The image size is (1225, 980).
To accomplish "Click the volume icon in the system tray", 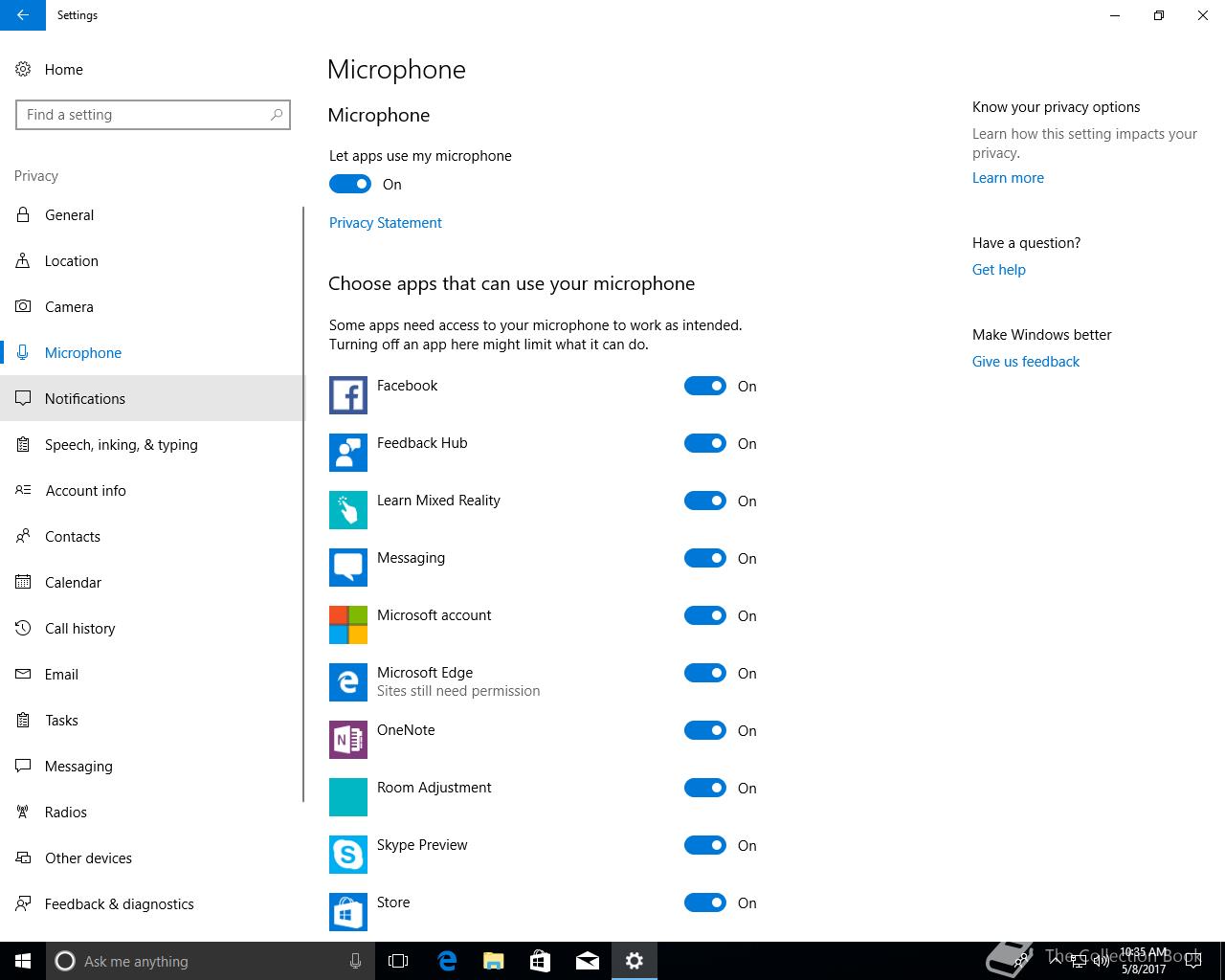I will click(x=1102, y=961).
